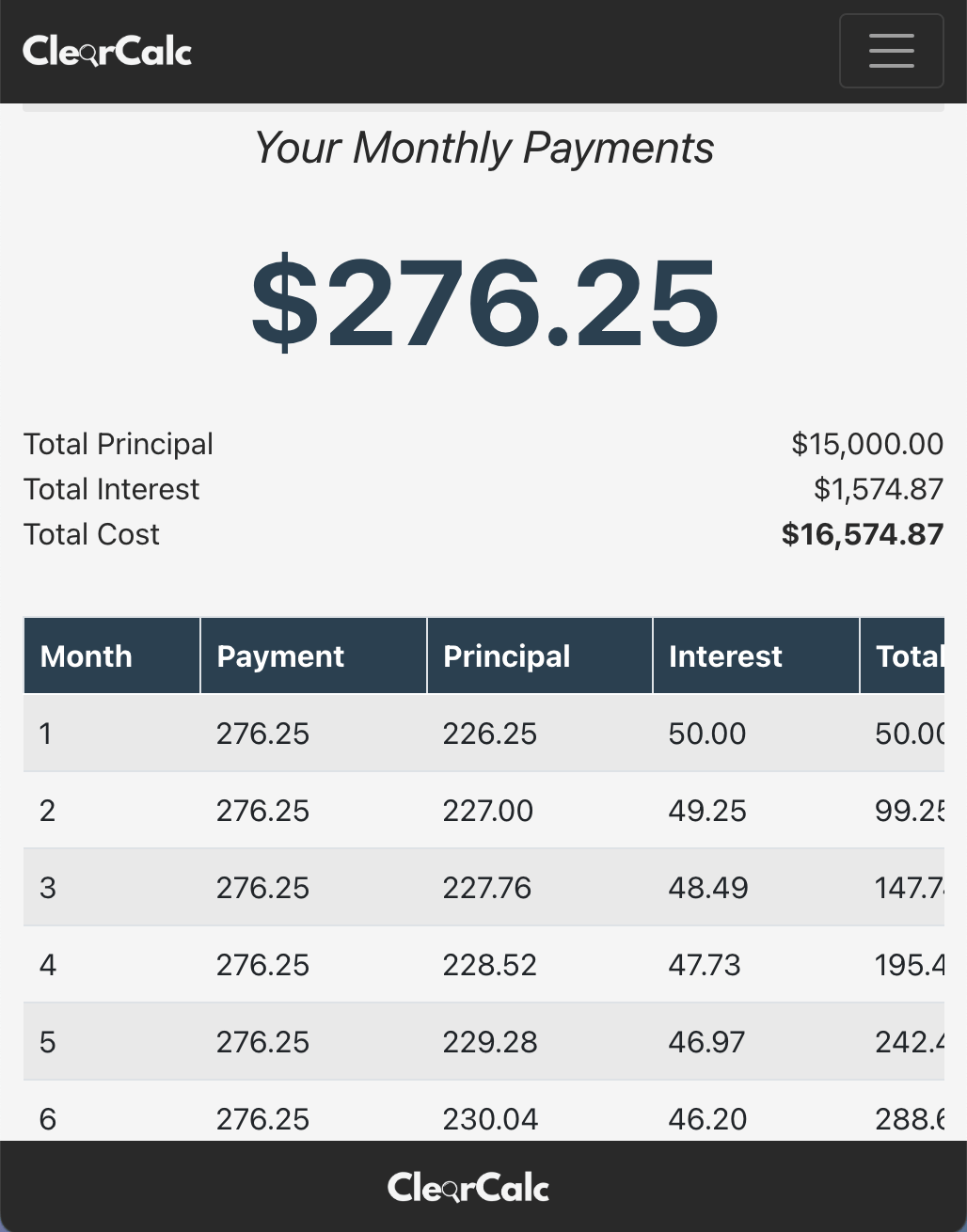Sort by the Payment column header

(x=280, y=655)
